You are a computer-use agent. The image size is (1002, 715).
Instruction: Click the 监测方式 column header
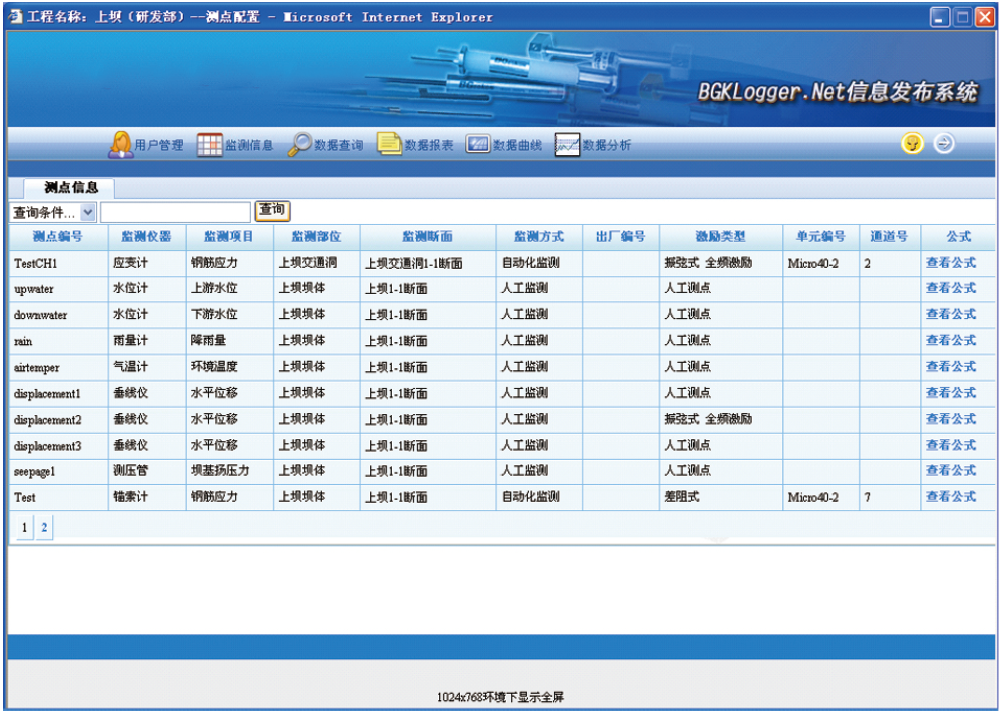coord(539,236)
